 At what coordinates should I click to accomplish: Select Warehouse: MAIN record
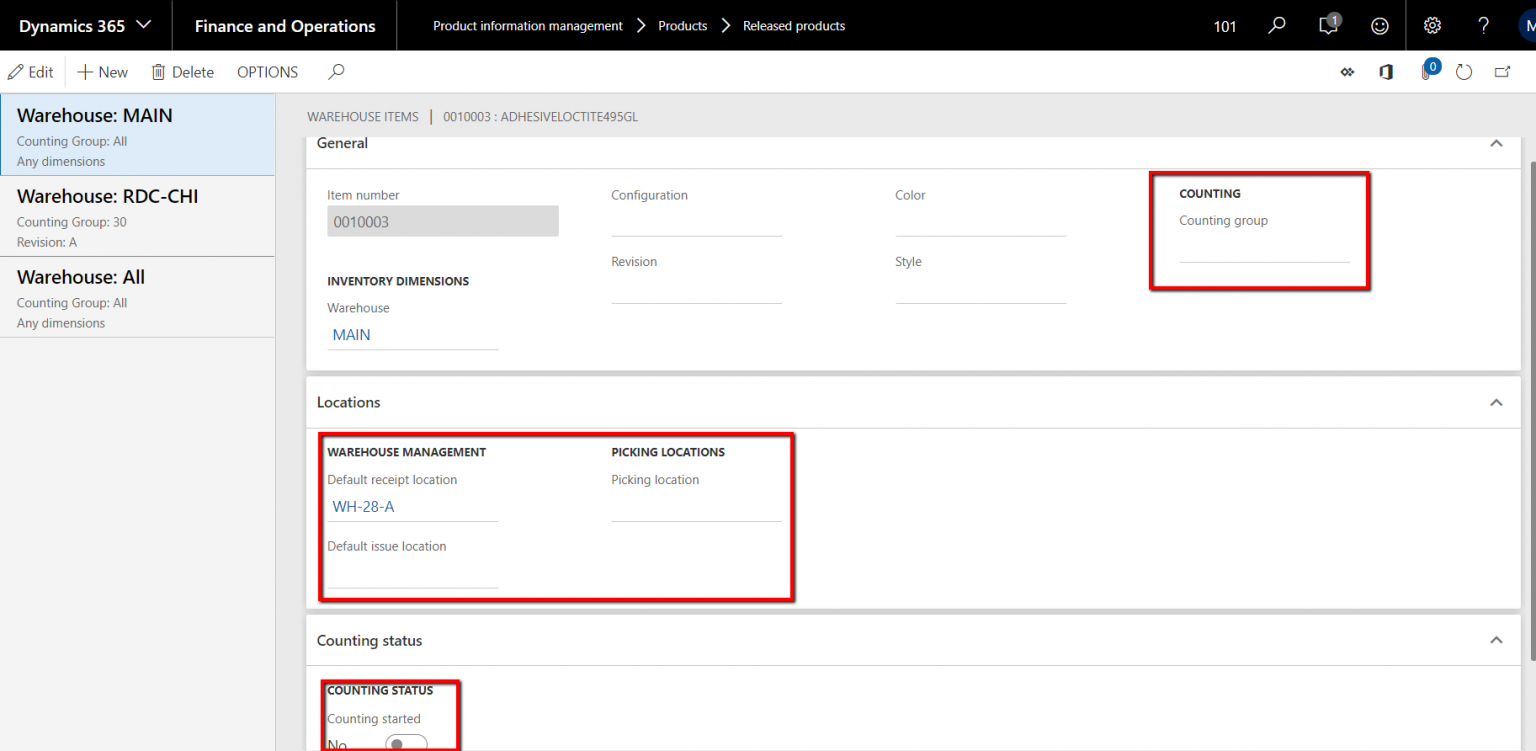[138, 136]
